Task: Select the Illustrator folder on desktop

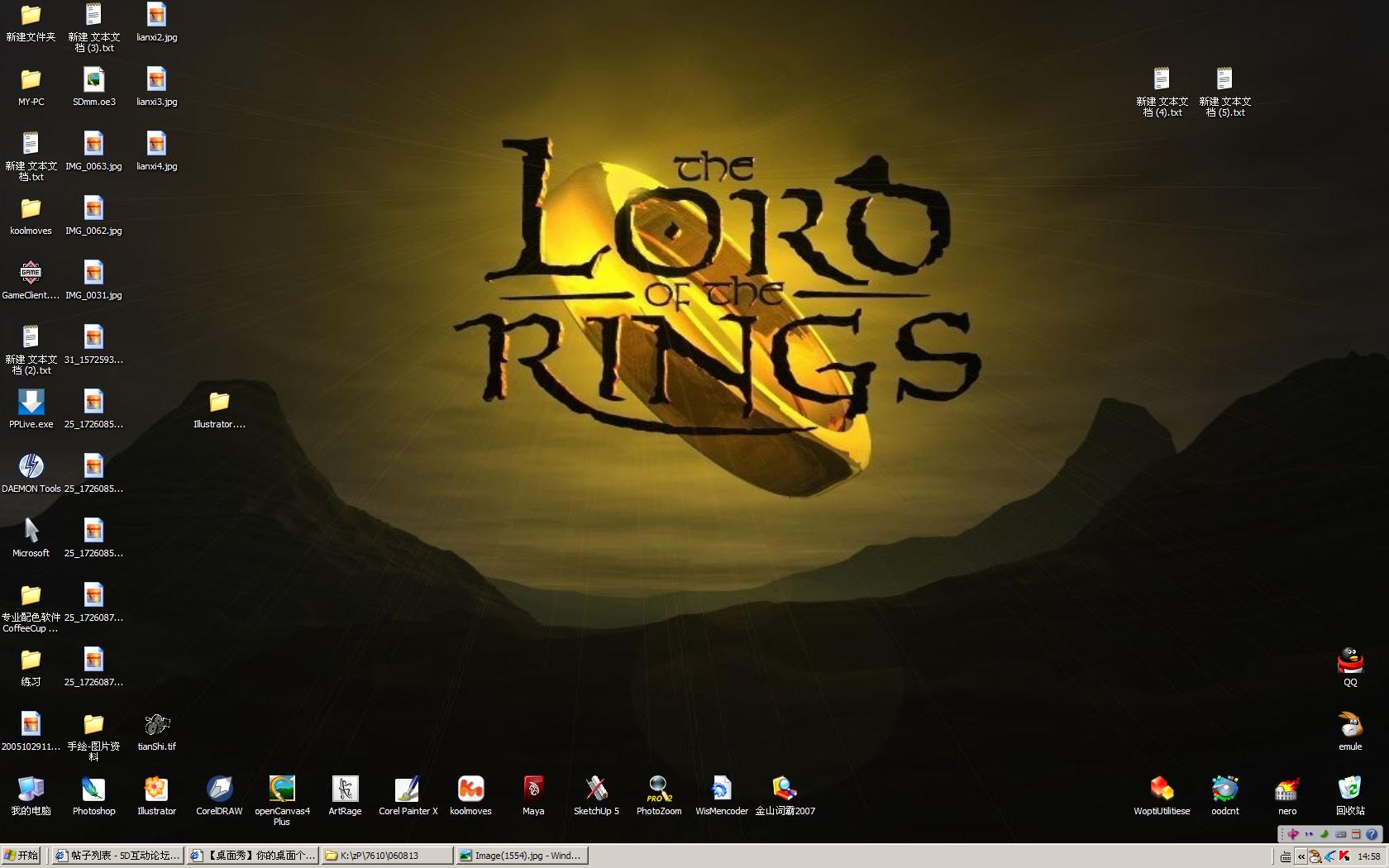Action: 219,408
